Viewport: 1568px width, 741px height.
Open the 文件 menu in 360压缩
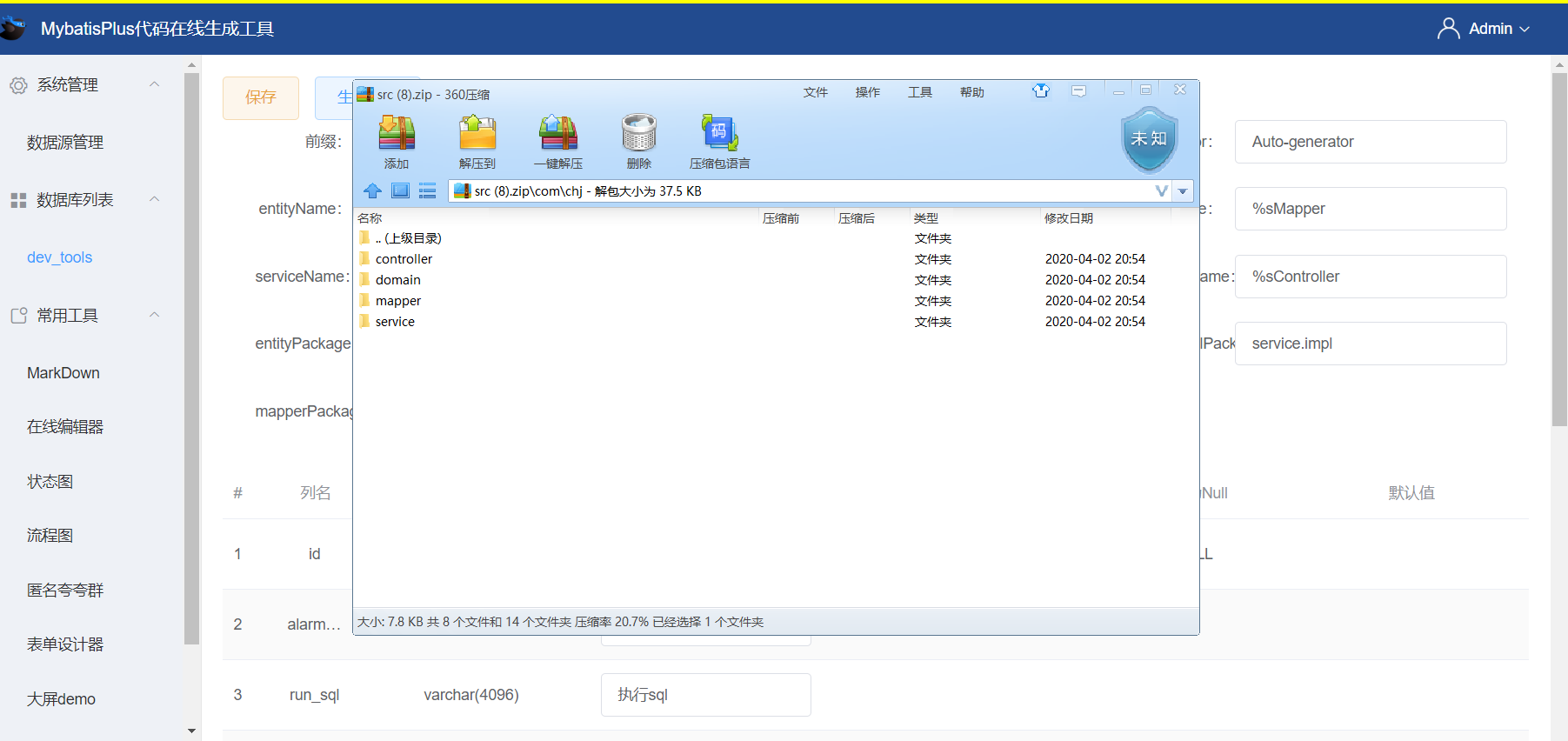815,92
